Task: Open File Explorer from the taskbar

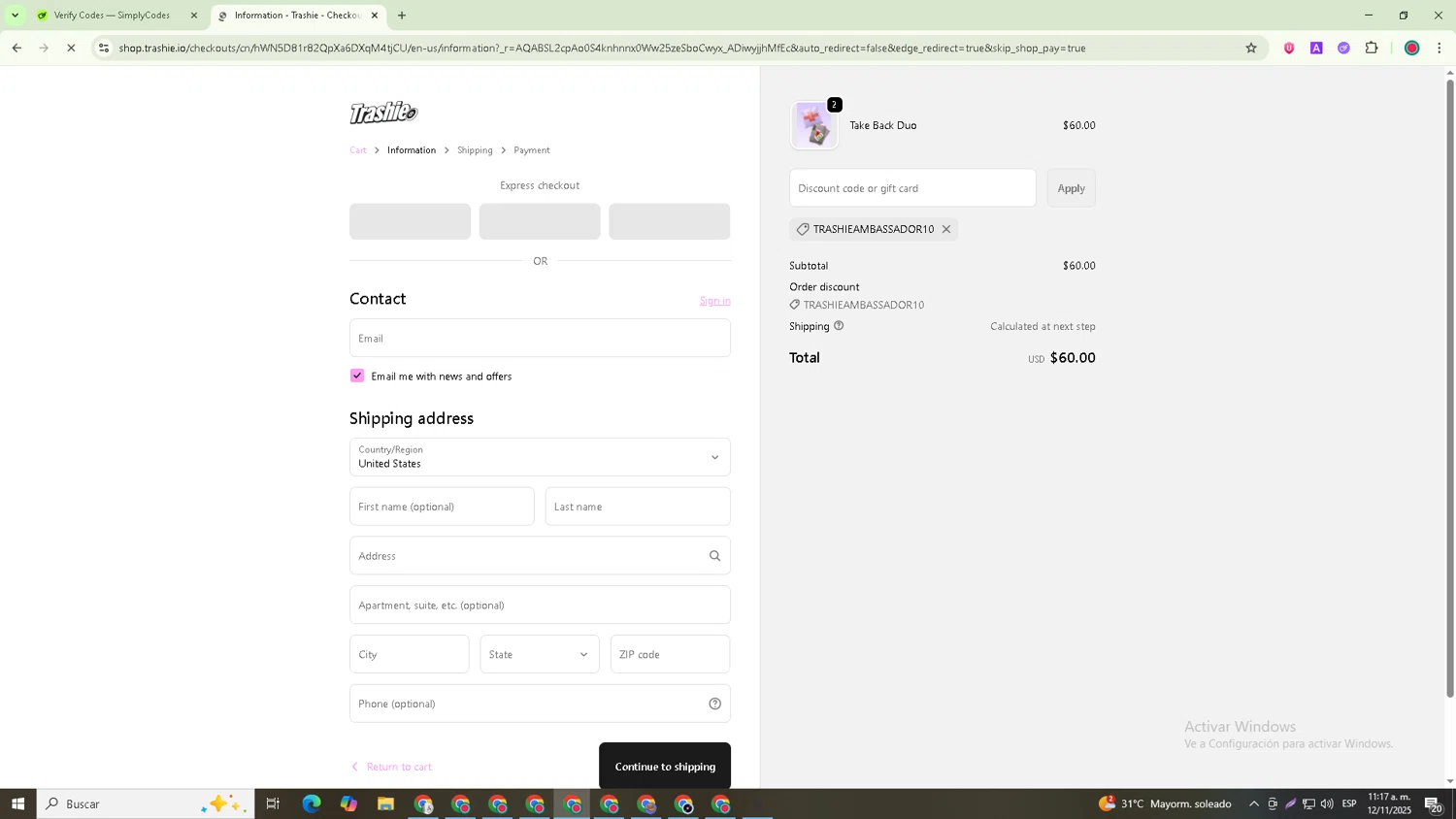Action: click(x=385, y=803)
